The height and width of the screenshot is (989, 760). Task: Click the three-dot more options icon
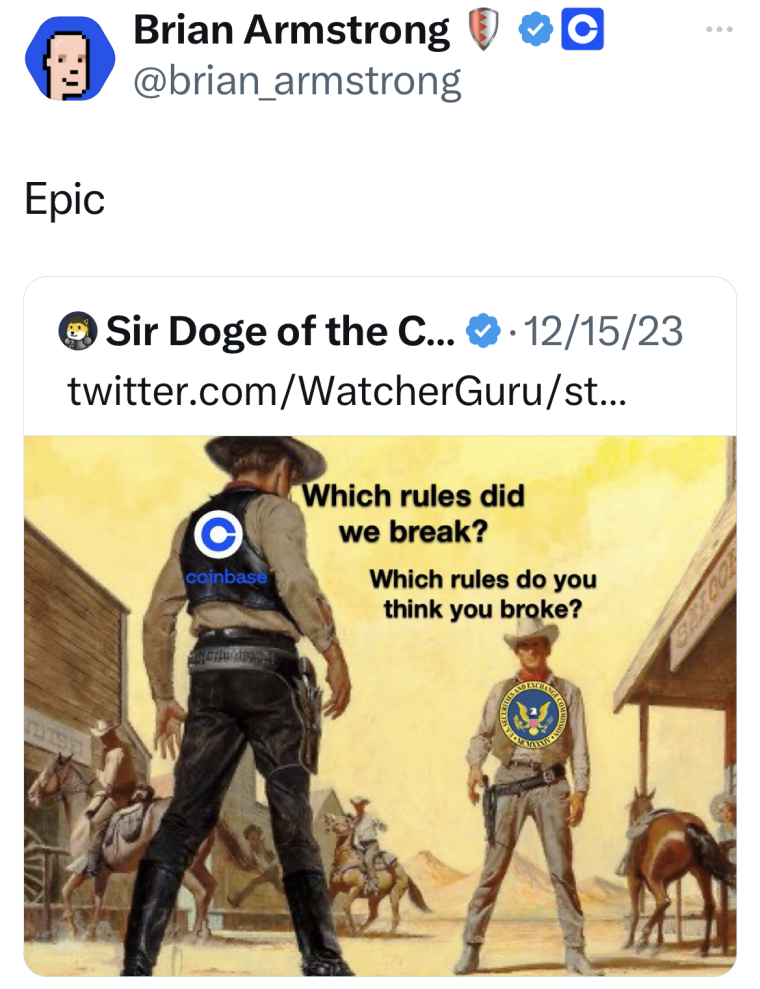[719, 29]
